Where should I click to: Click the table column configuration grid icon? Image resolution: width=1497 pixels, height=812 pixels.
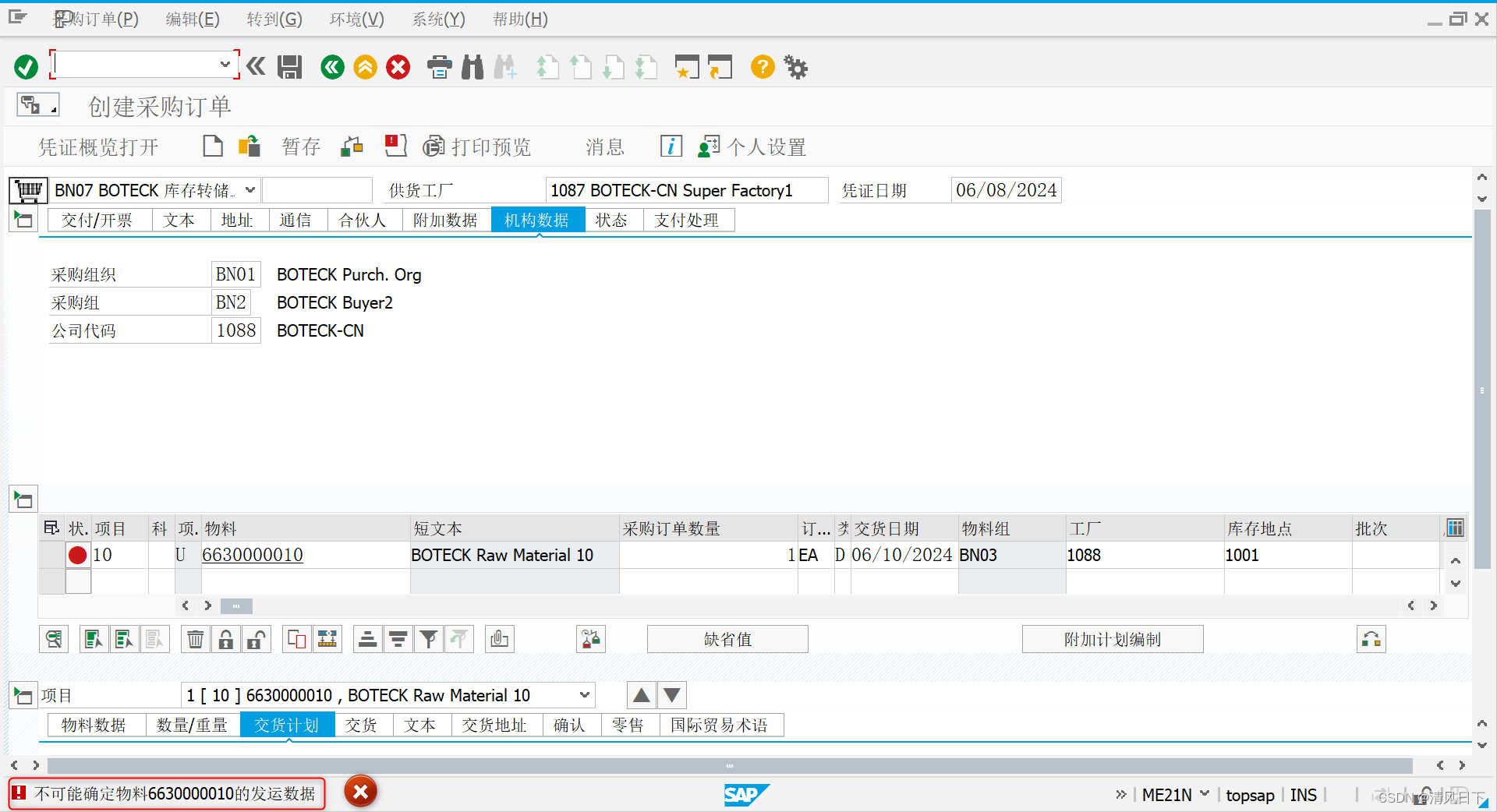(1455, 528)
